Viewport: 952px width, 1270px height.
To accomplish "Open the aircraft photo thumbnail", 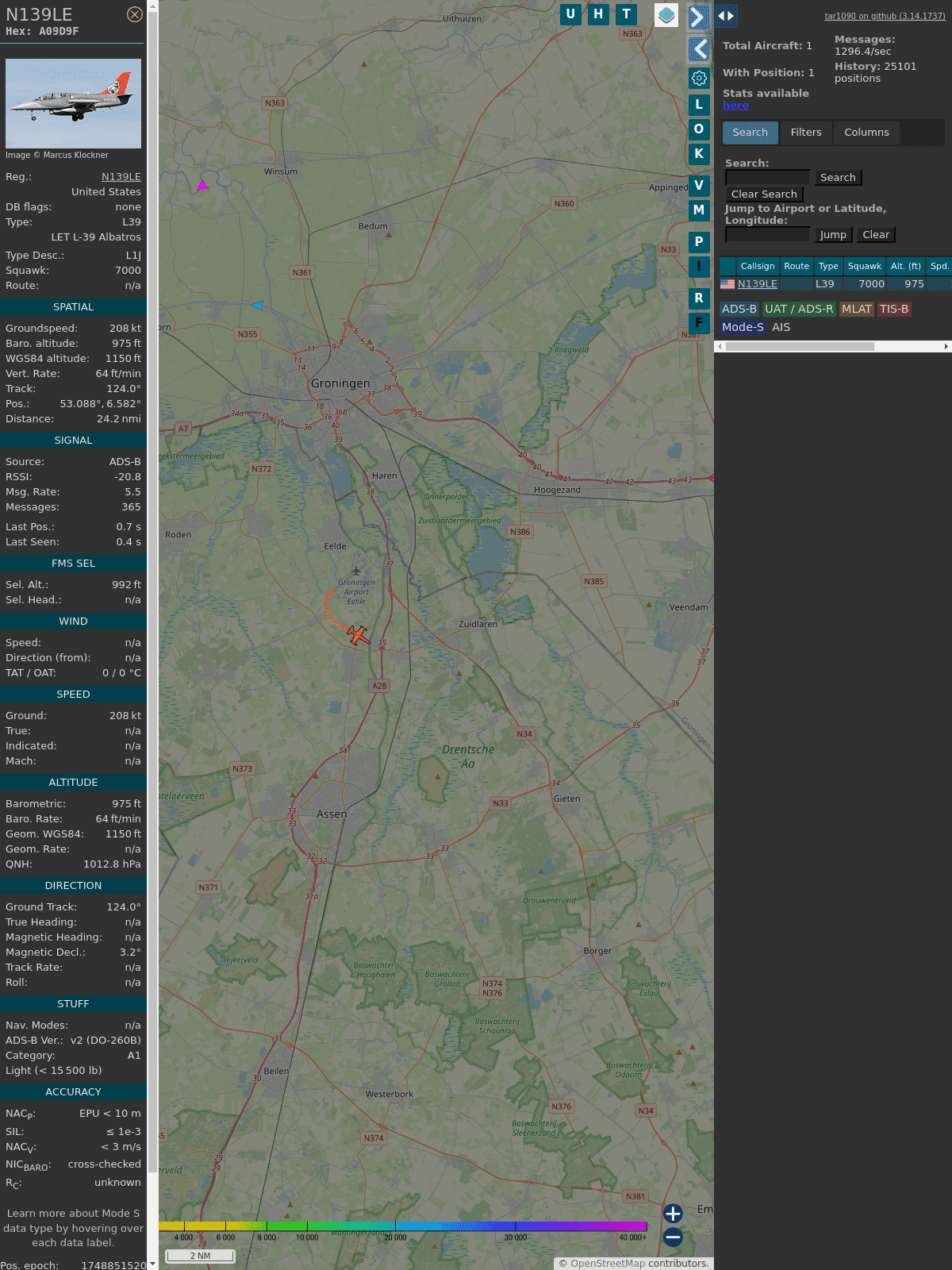I will (73, 103).
